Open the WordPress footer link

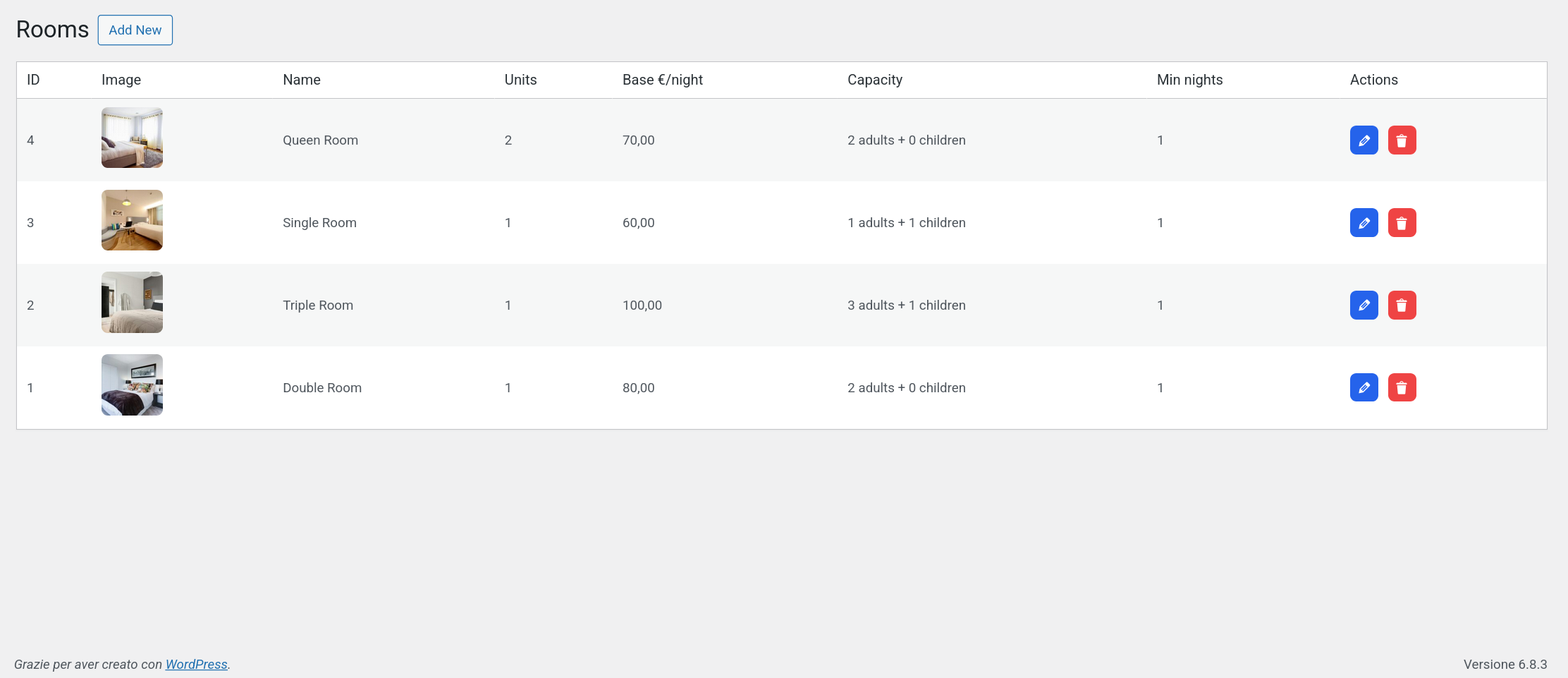pos(196,664)
